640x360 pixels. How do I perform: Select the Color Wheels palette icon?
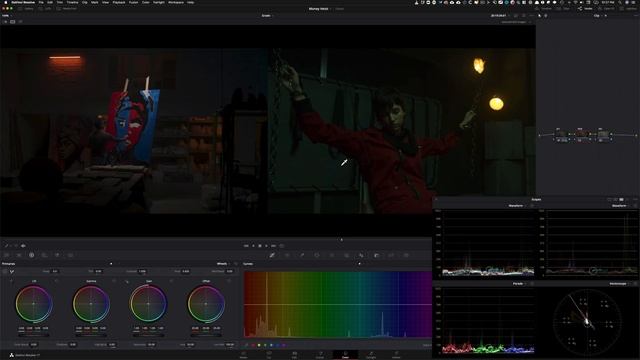[31, 255]
